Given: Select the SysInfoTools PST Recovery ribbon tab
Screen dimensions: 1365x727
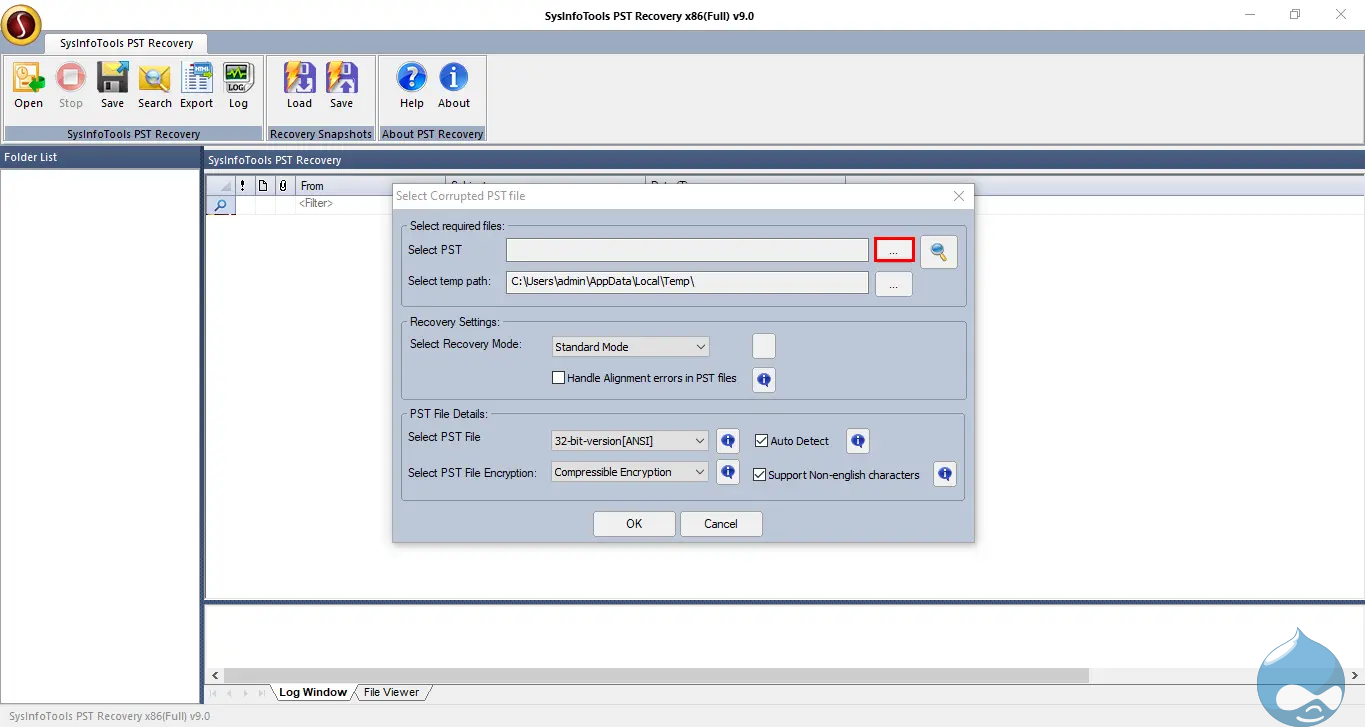Looking at the screenshot, I should (127, 43).
